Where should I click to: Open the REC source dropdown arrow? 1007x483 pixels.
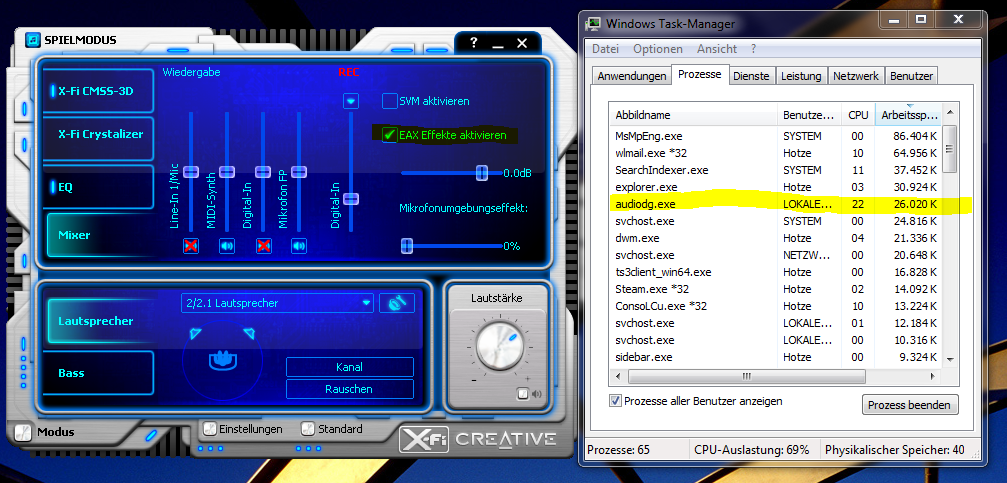pyautogui.click(x=351, y=101)
